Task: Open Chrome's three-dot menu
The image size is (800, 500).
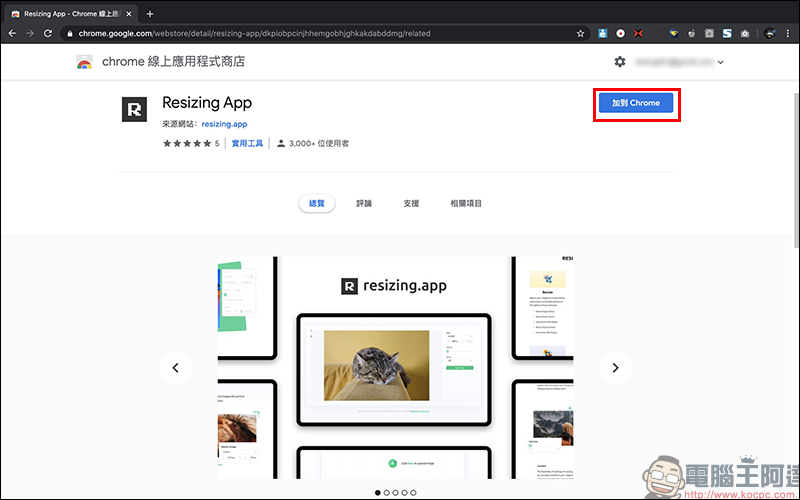Action: (788, 33)
